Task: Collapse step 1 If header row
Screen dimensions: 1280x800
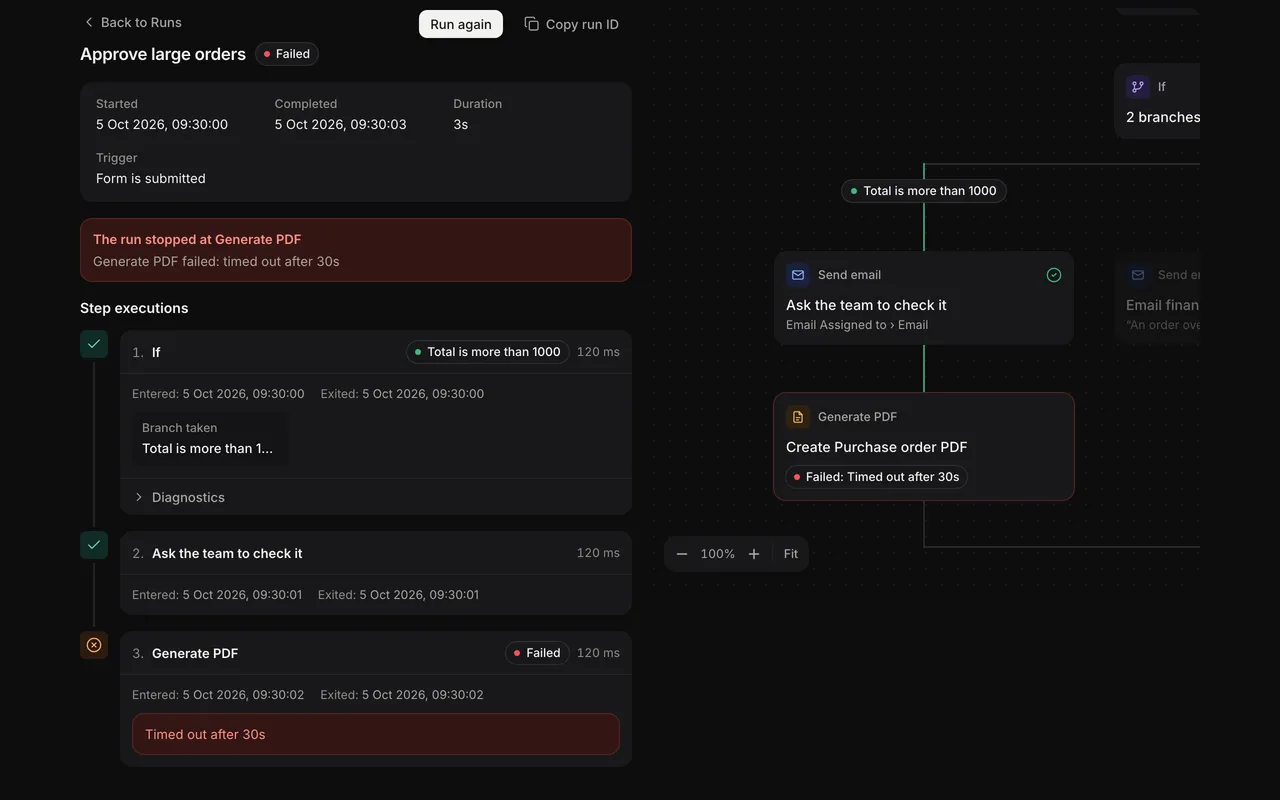Action: click(x=376, y=352)
